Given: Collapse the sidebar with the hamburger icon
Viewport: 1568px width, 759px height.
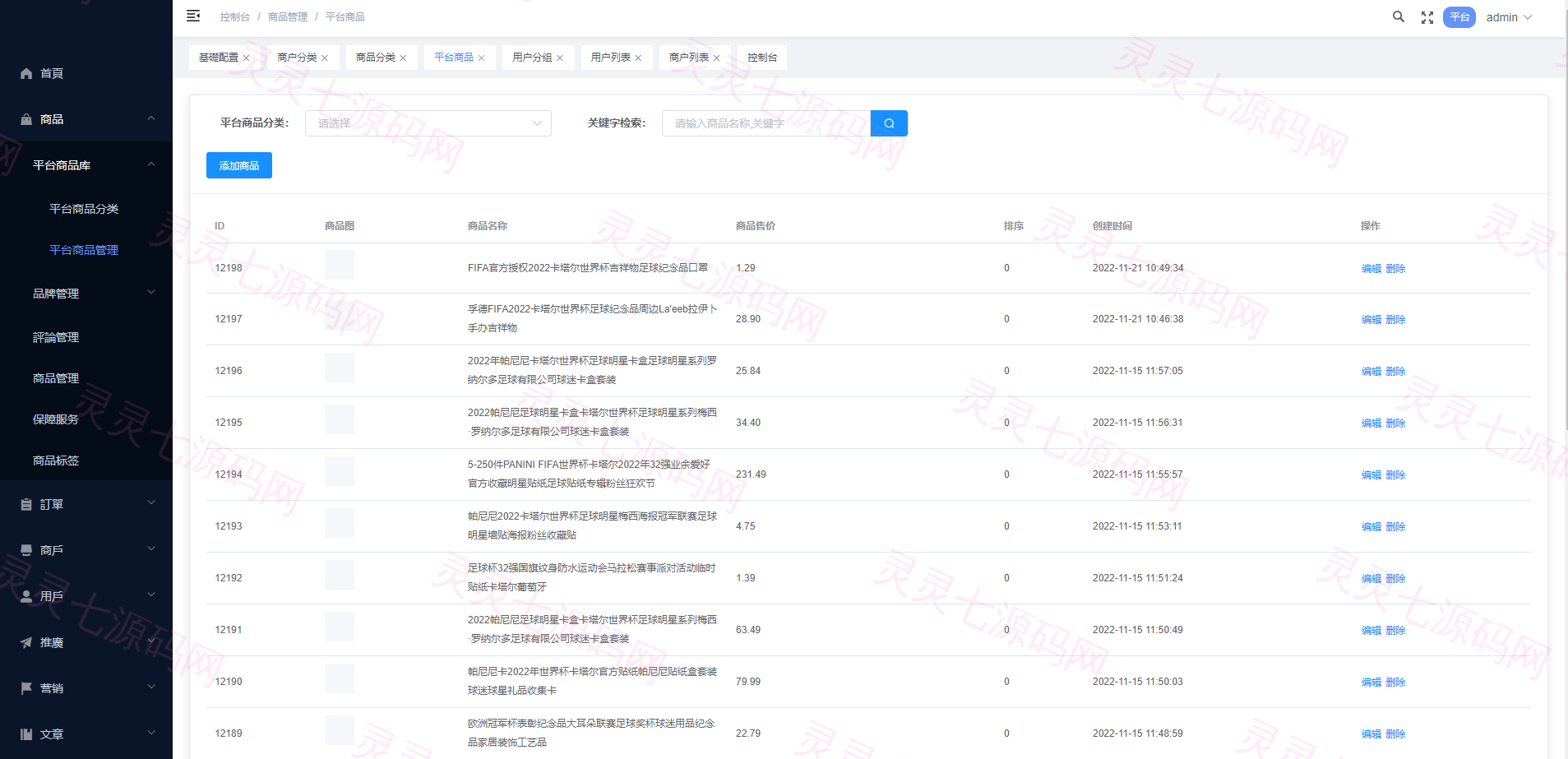Looking at the screenshot, I should pos(193,16).
